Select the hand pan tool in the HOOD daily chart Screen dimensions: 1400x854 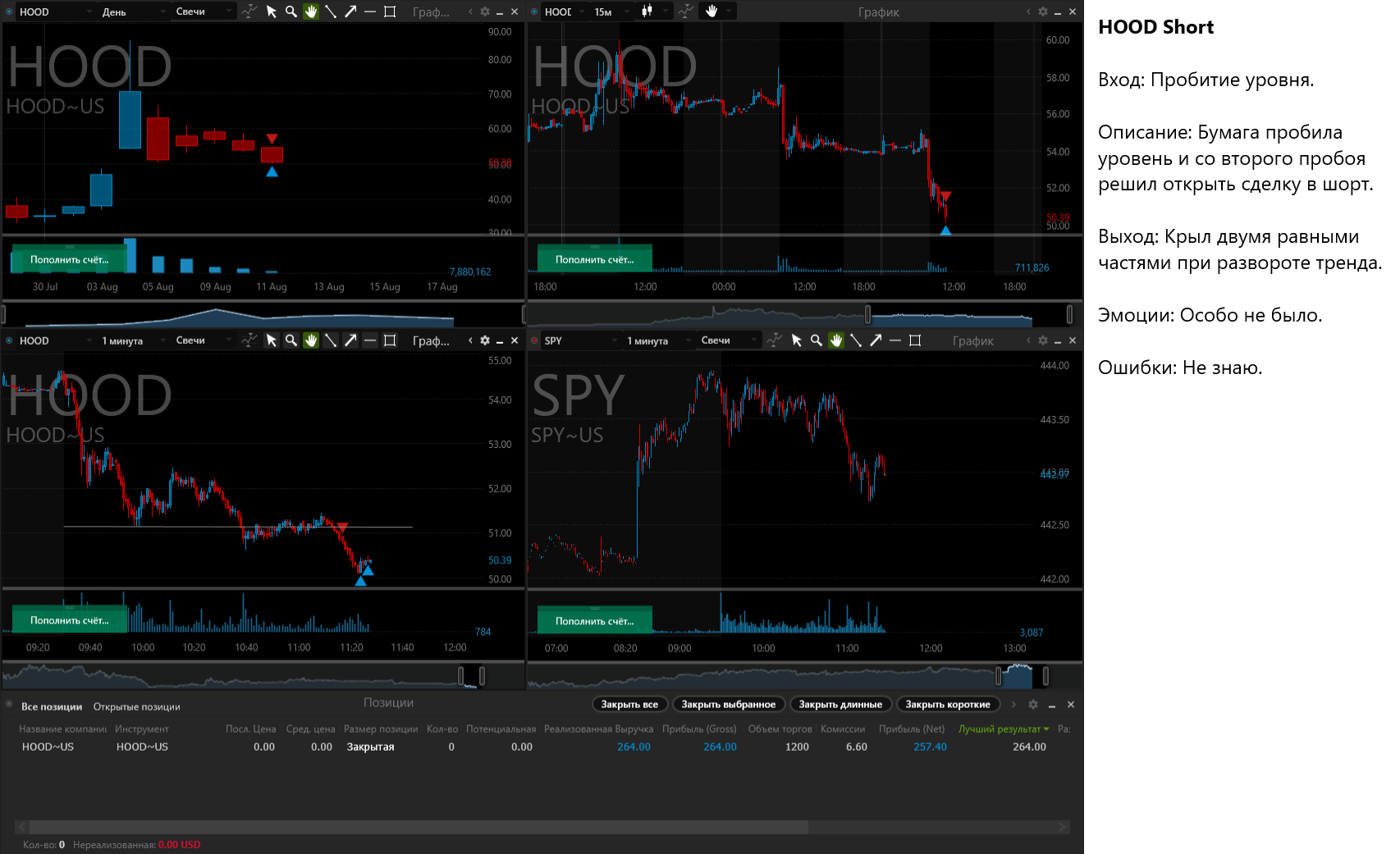point(311,11)
